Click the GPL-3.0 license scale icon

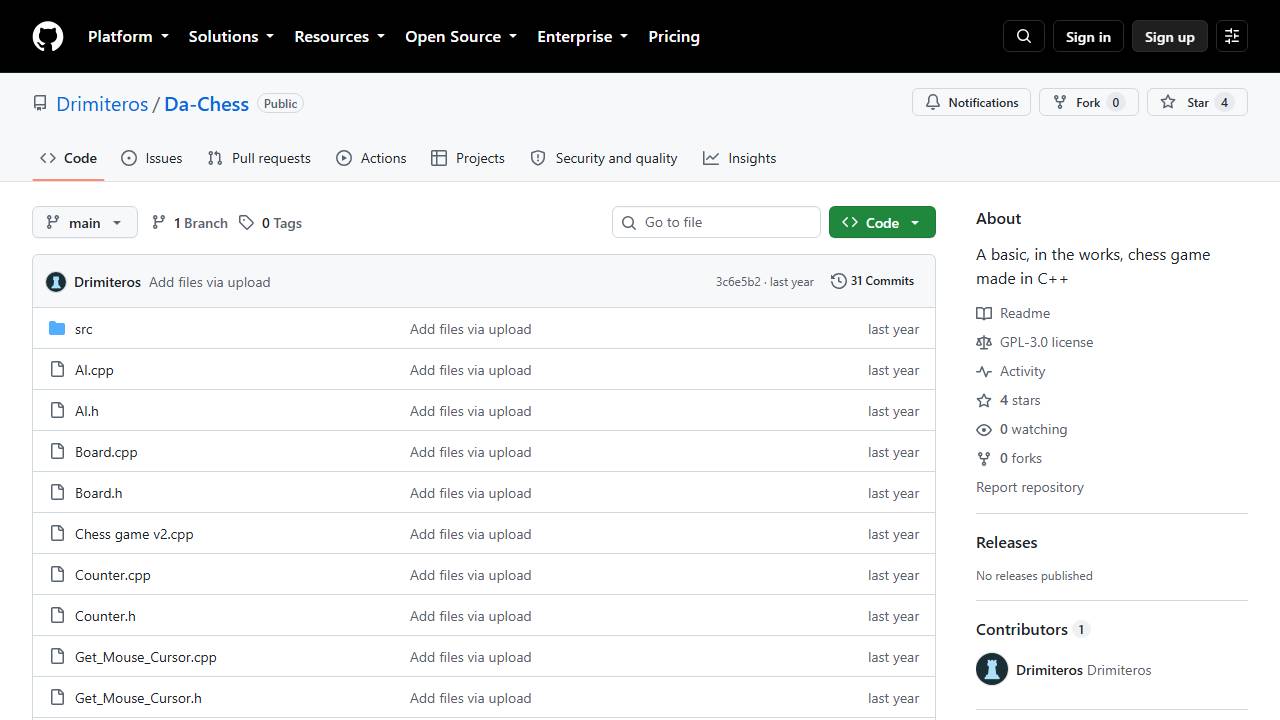point(984,342)
